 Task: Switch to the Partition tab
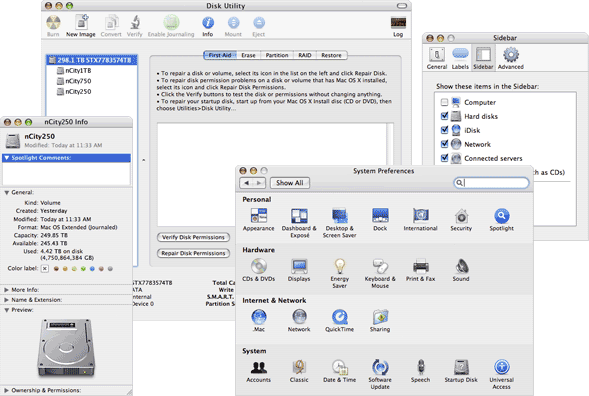click(x=277, y=55)
